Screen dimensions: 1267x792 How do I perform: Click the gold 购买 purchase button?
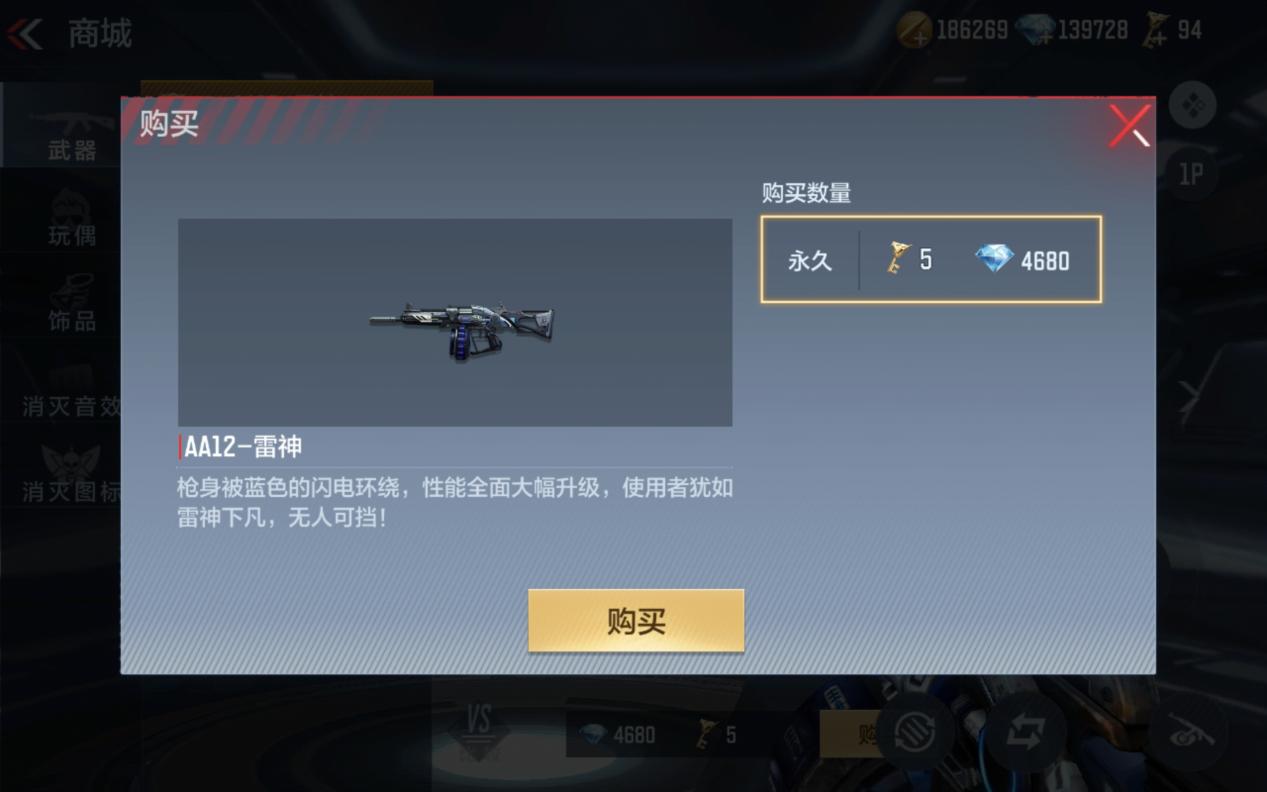point(636,621)
